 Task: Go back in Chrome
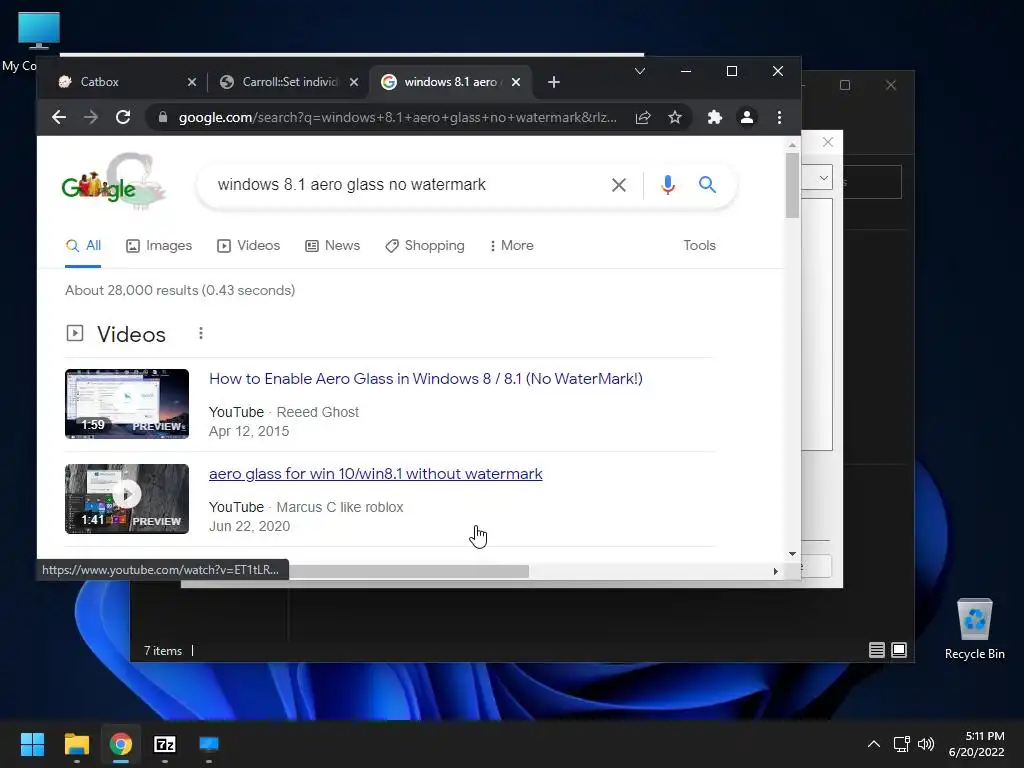[x=59, y=117]
